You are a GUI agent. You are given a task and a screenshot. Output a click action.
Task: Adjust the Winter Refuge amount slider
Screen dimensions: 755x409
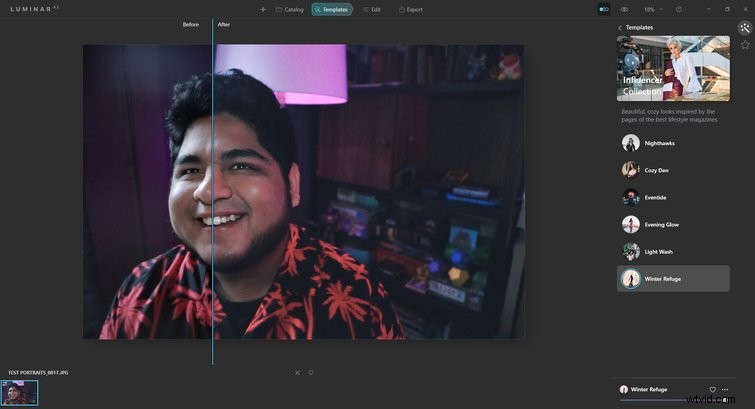pyautogui.click(x=674, y=400)
